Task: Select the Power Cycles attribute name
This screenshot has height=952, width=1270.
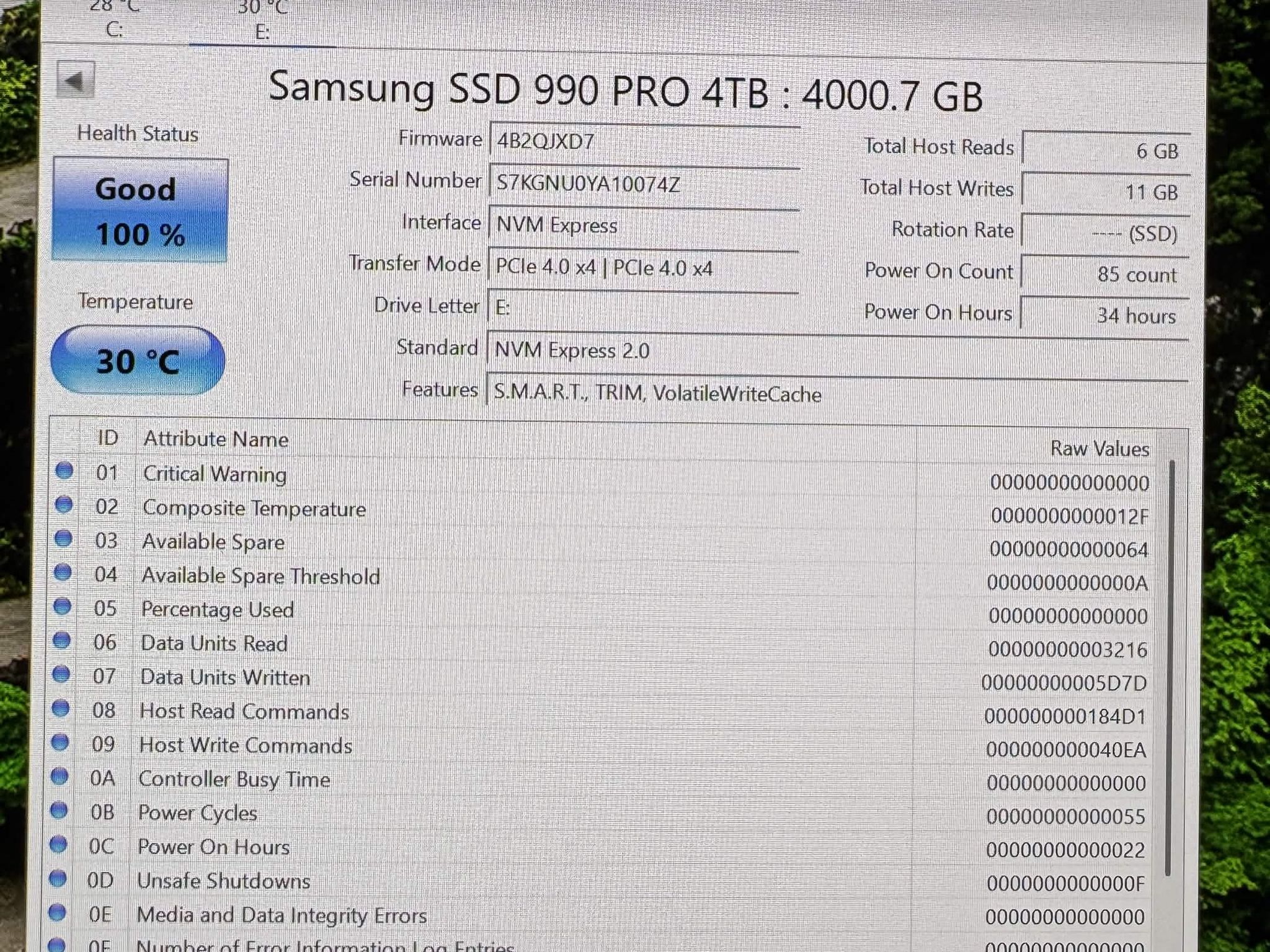Action: [197, 813]
